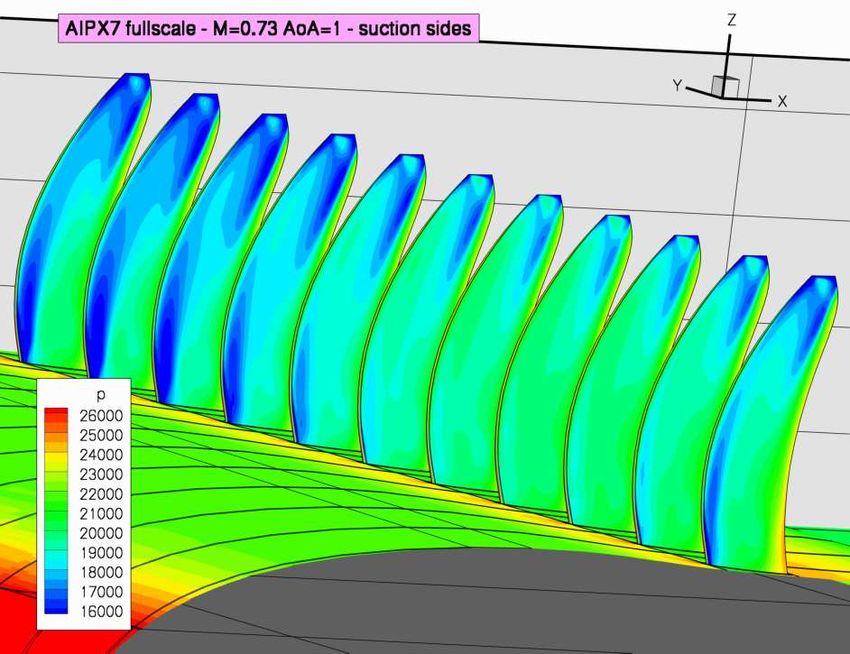Click the legend value 24000
This screenshot has height=654, width=850.
click(101, 455)
